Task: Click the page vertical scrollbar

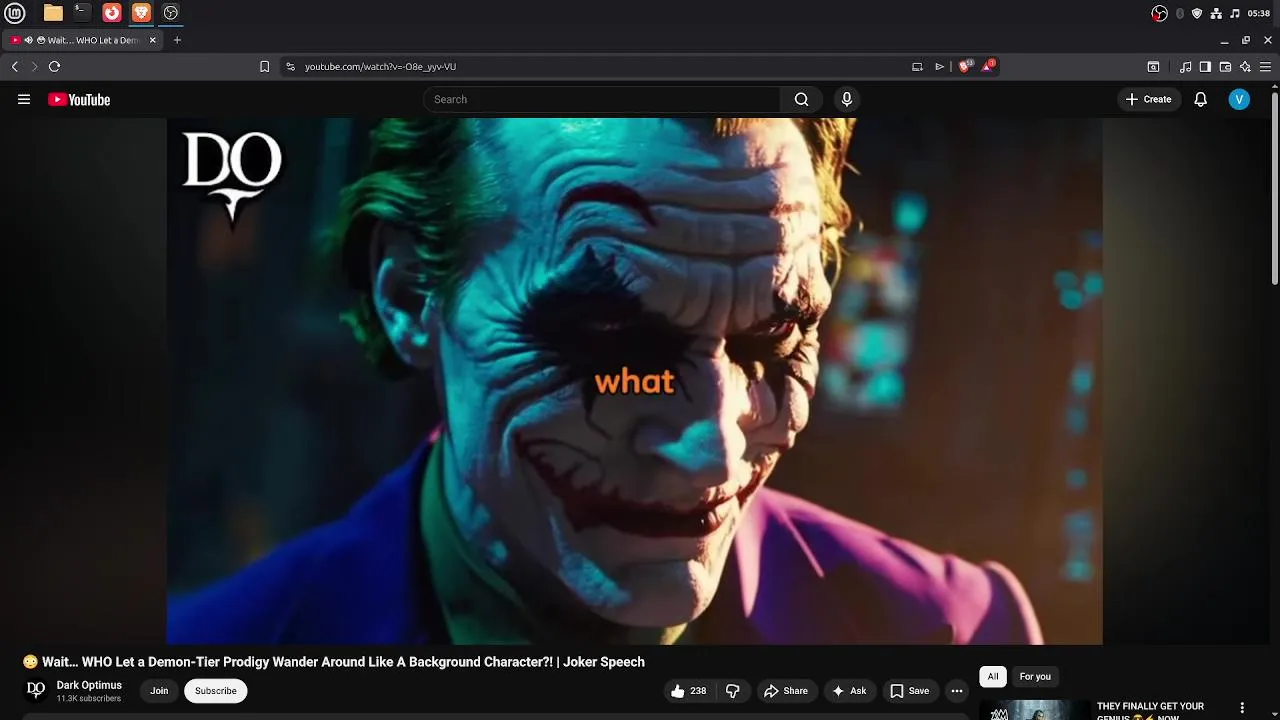Action: coord(1275,187)
